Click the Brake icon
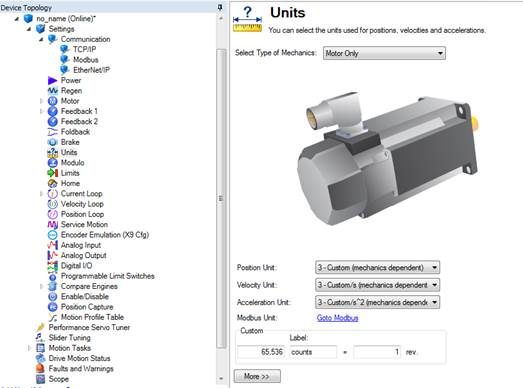The height and width of the screenshot is (388, 523). [x=52, y=142]
